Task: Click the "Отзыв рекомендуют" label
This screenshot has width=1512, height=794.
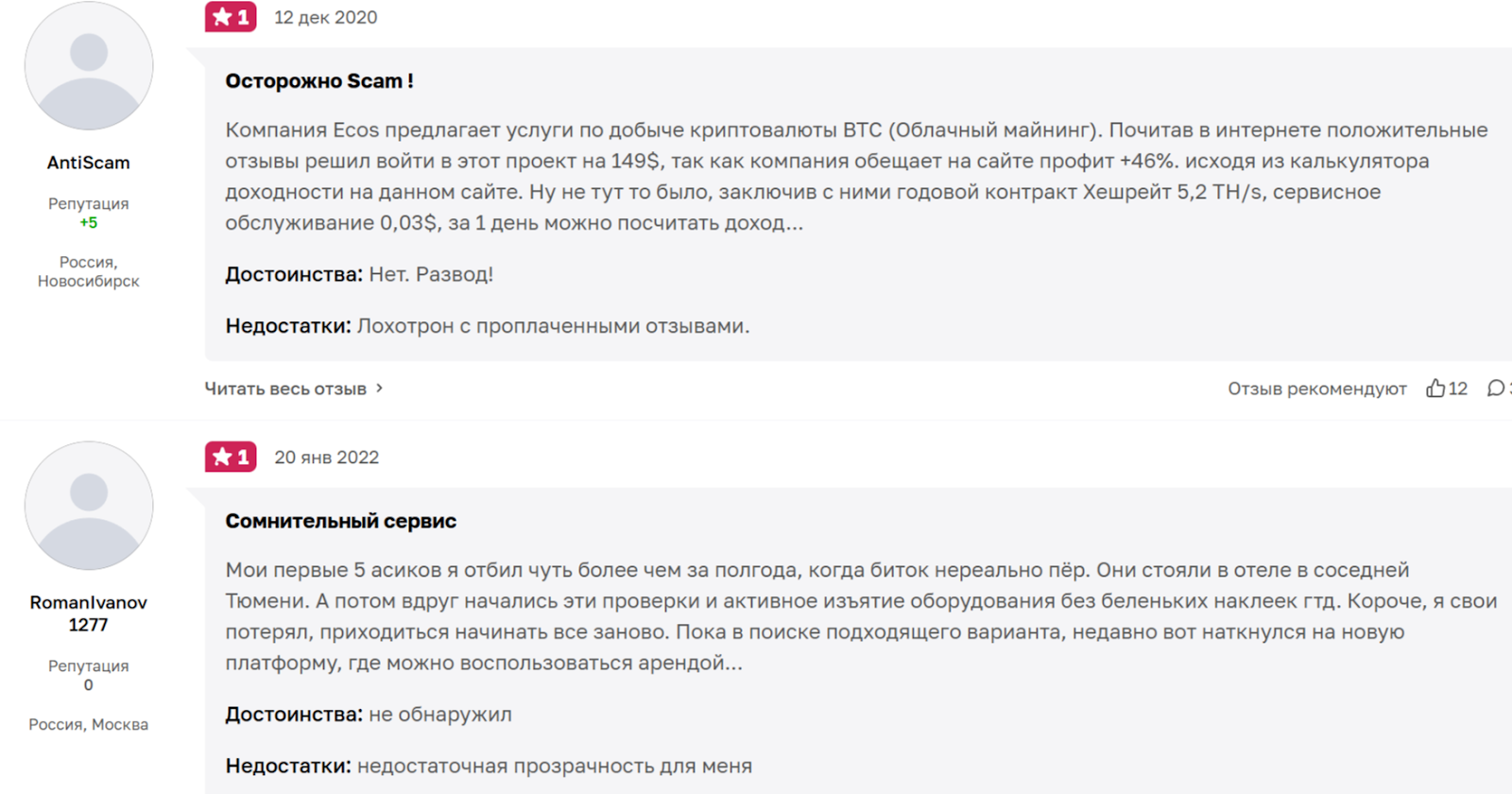Action: pos(1316,388)
